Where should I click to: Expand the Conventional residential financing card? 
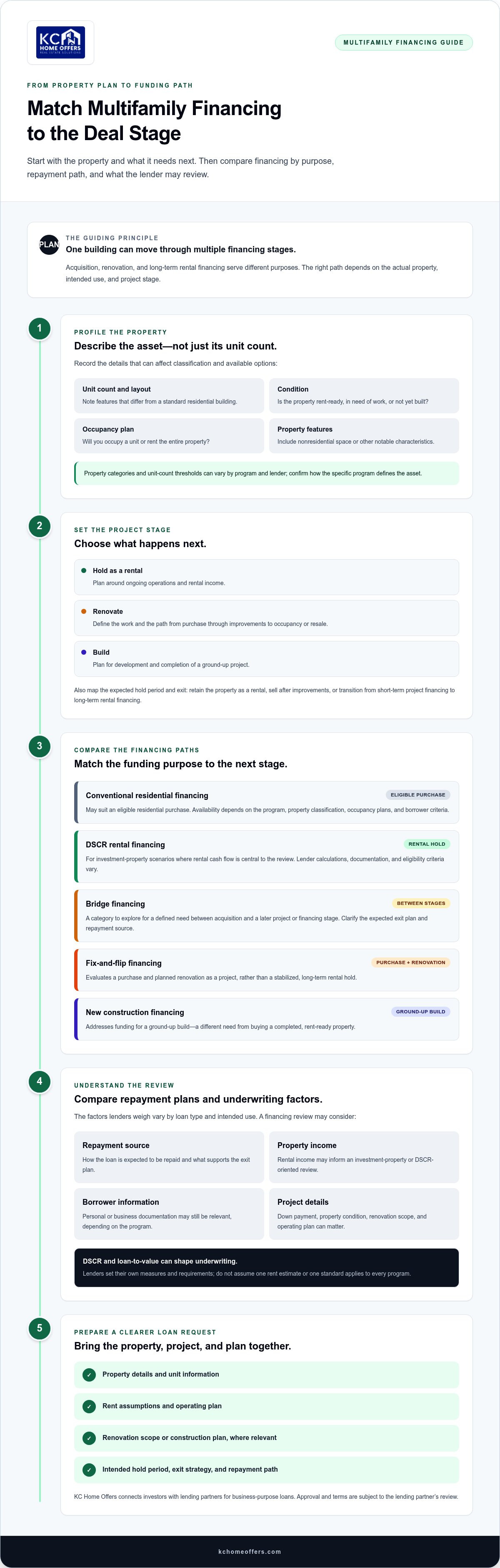[266, 802]
